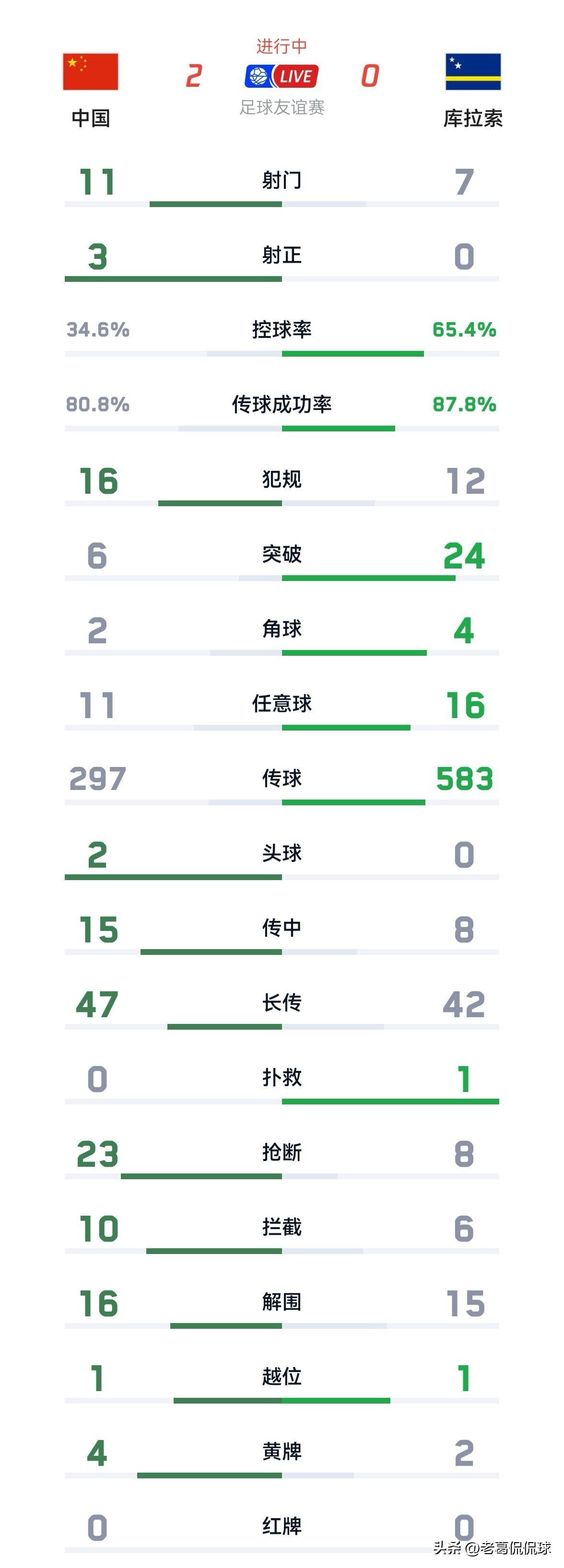Click the 抢断 tackles bar

click(x=282, y=1177)
